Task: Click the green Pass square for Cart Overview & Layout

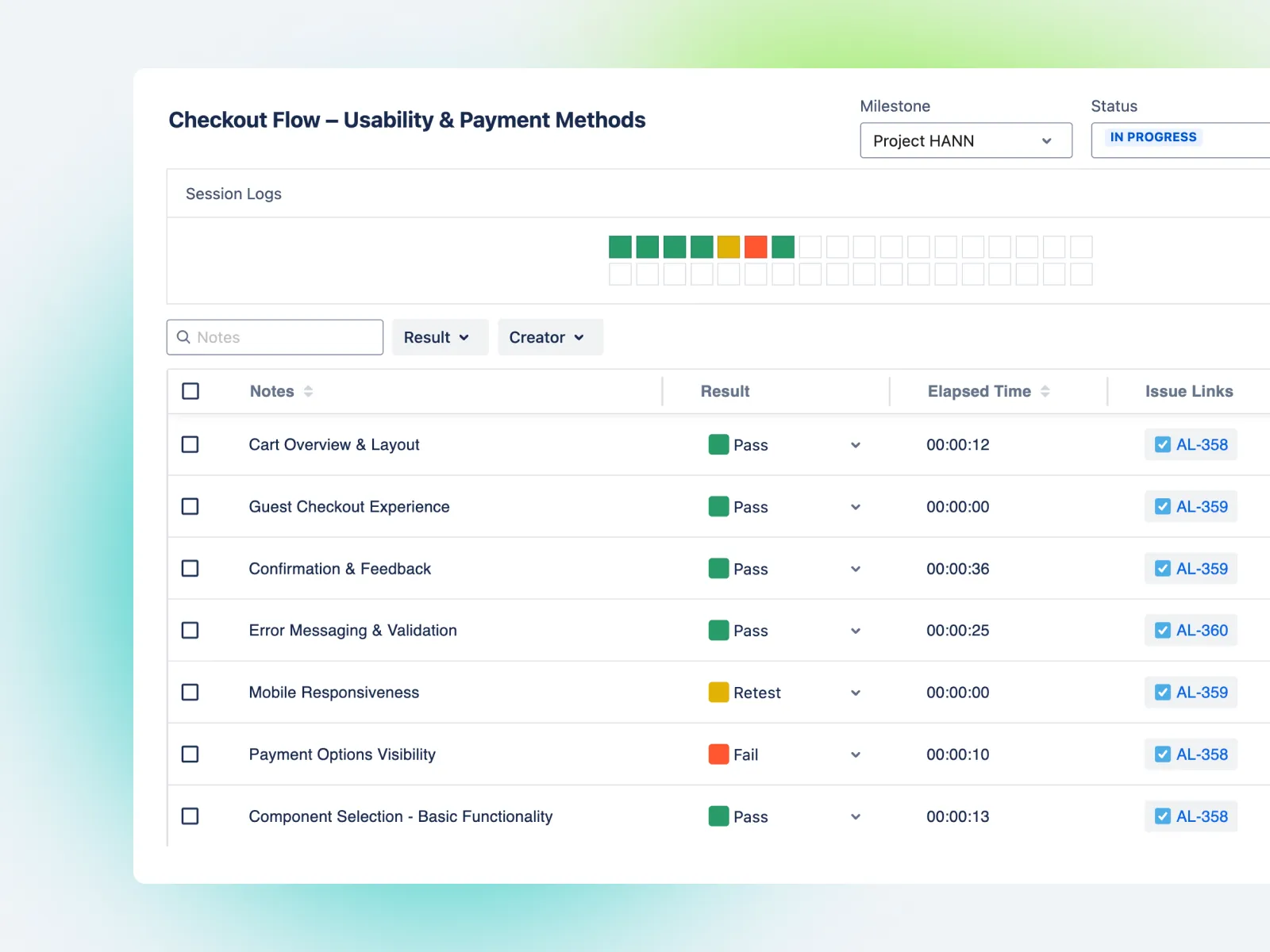Action: click(x=718, y=444)
